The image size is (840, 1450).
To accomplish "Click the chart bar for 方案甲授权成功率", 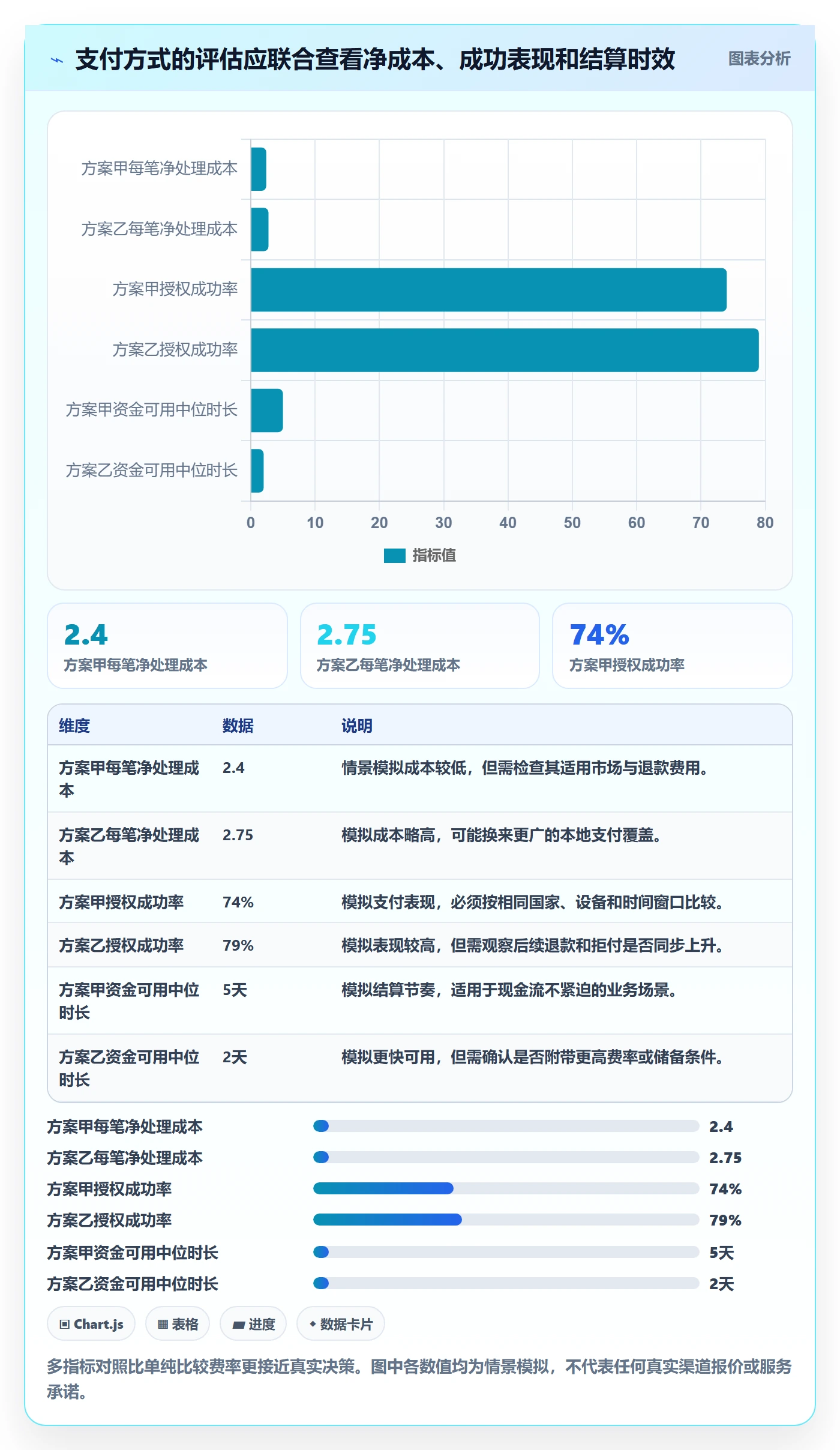I will click(x=489, y=290).
